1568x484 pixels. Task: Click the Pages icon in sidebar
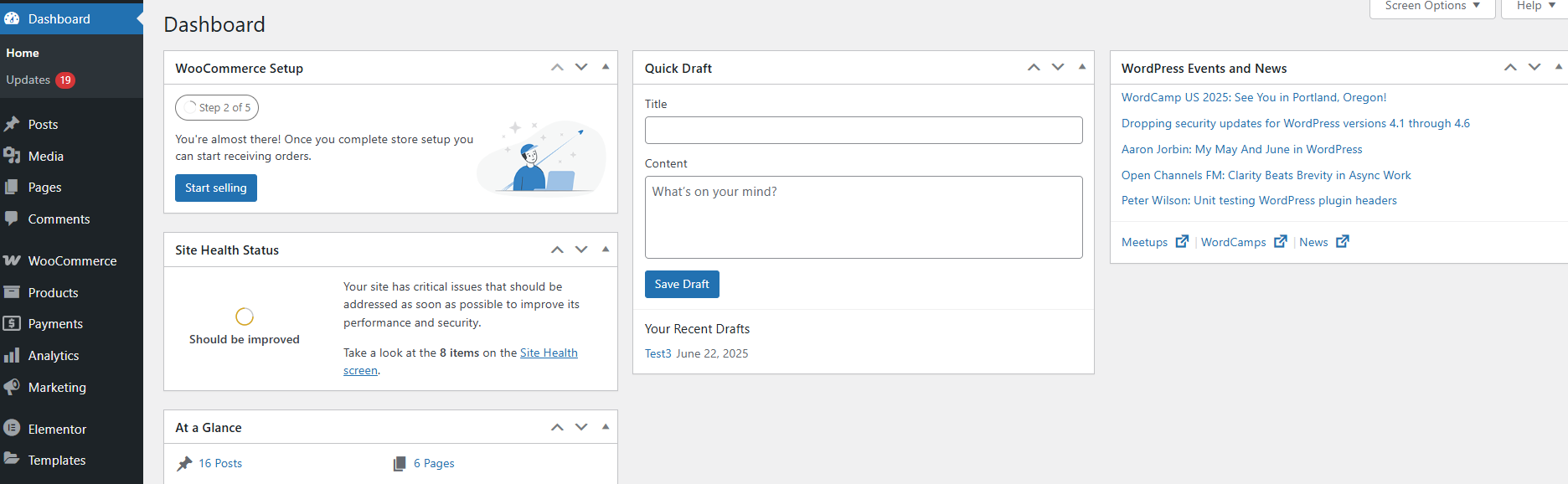coord(12,187)
